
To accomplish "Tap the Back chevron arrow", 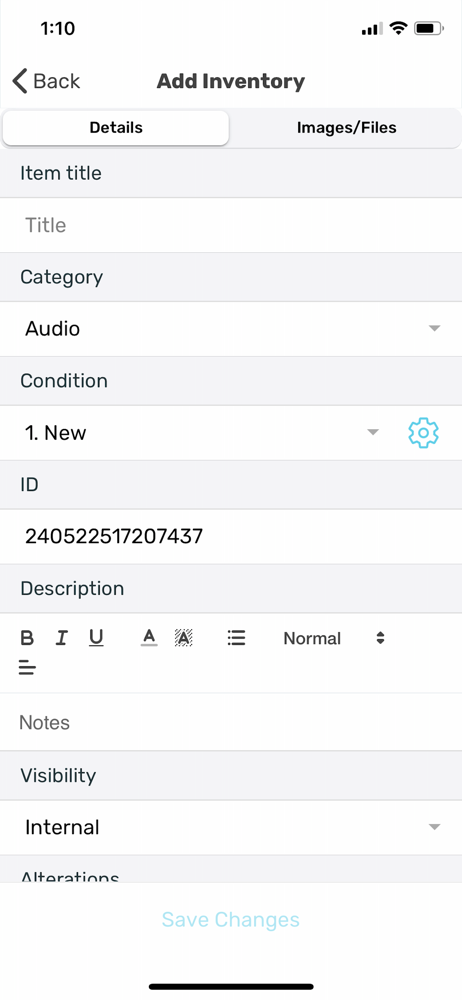I will point(20,82).
